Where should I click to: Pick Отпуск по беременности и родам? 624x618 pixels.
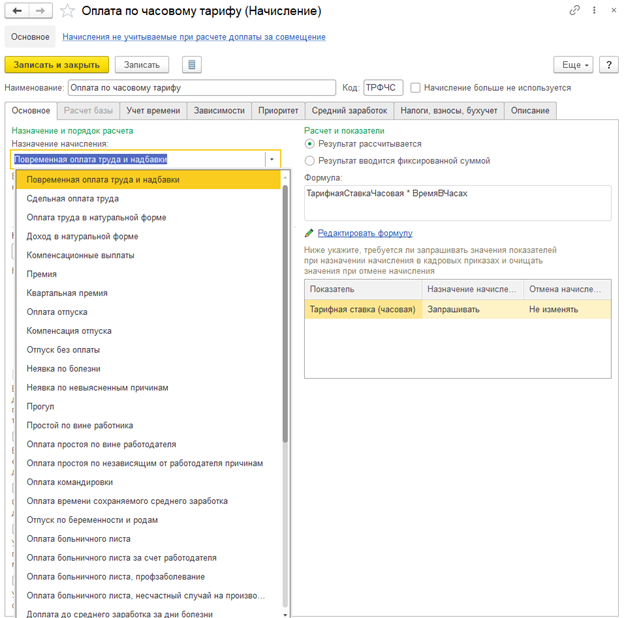pyautogui.click(x=148, y=520)
